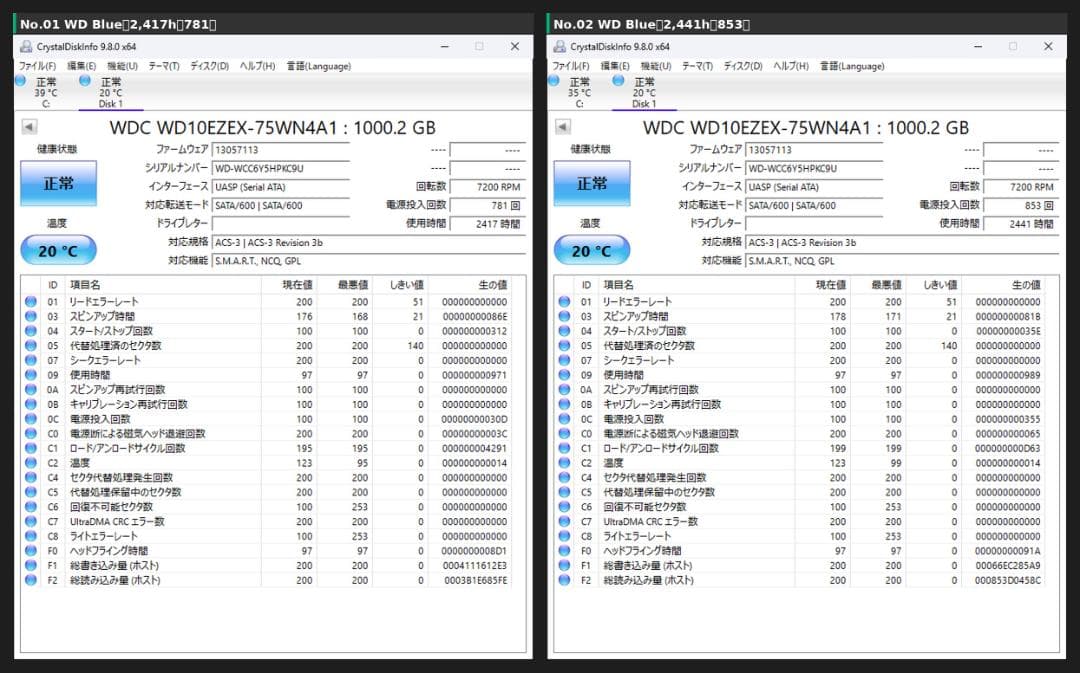Click CrystalDiskInfo app icon in right title bar

click(x=560, y=46)
